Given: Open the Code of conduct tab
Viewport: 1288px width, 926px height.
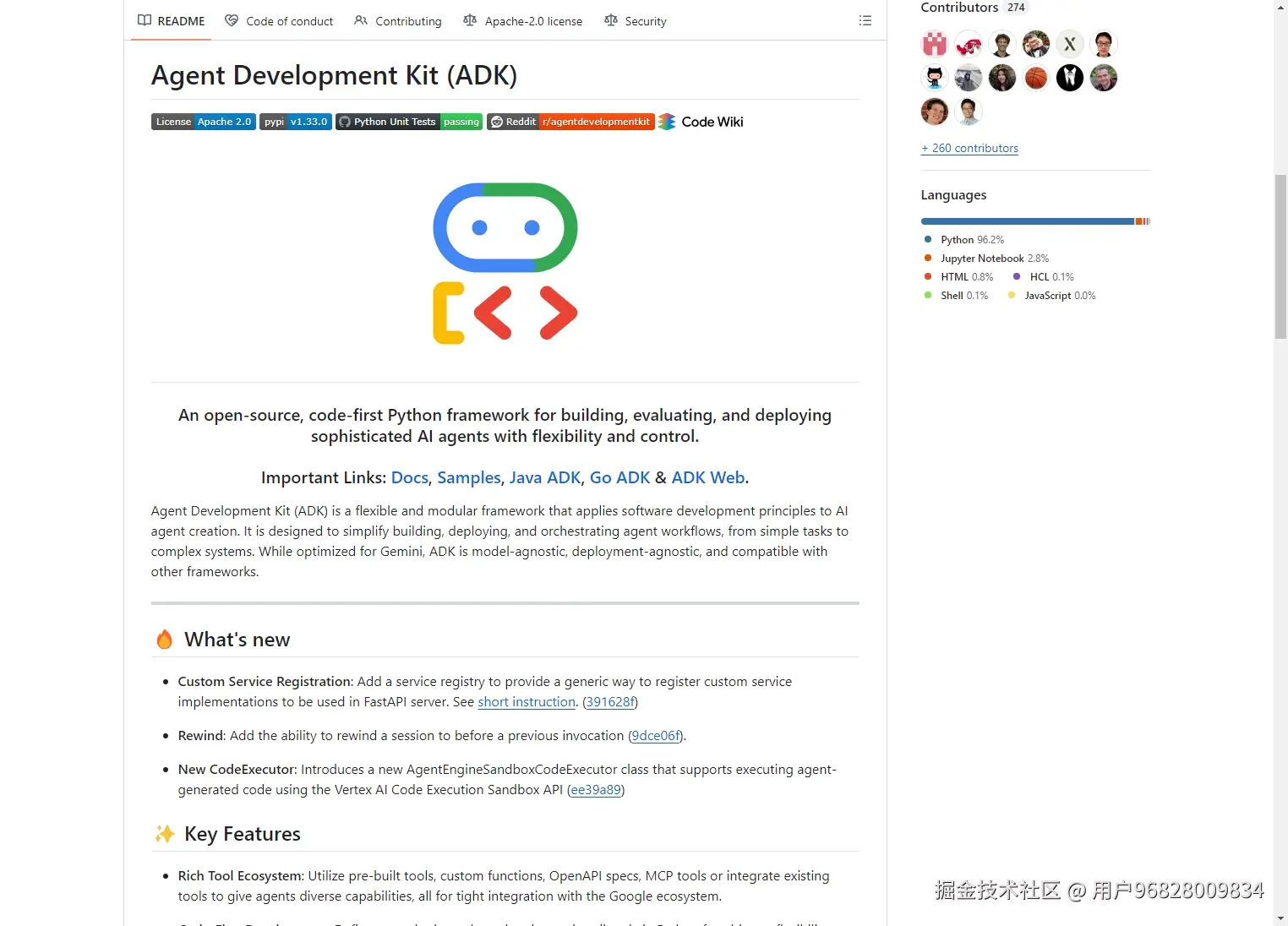Looking at the screenshot, I should point(279,20).
